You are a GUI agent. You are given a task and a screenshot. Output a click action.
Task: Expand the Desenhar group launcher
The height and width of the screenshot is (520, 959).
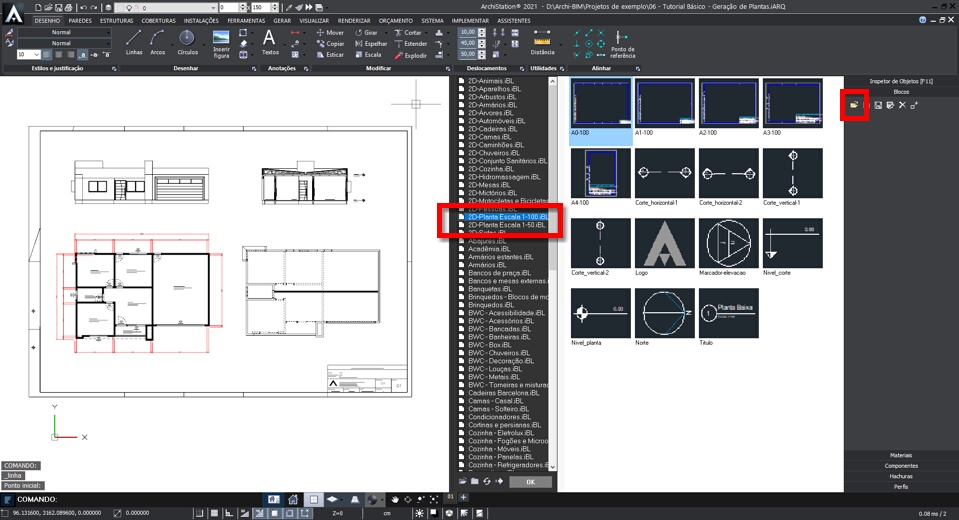tap(254, 69)
